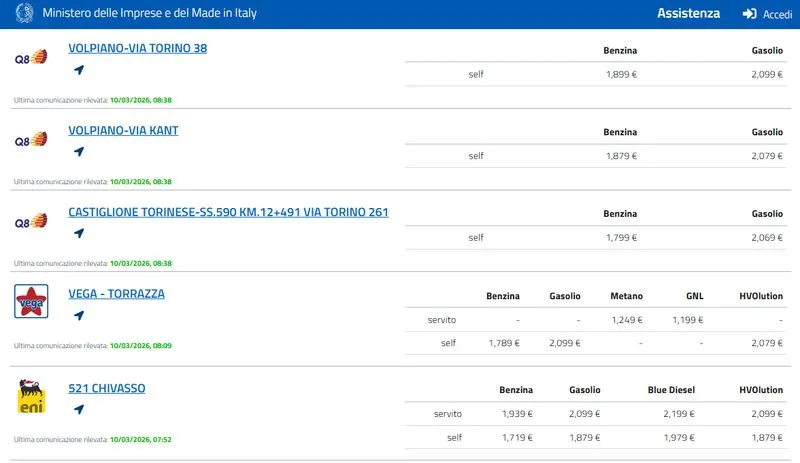The image size is (800, 463).
Task: Click the Accedi login arrow icon
Action: (749, 14)
